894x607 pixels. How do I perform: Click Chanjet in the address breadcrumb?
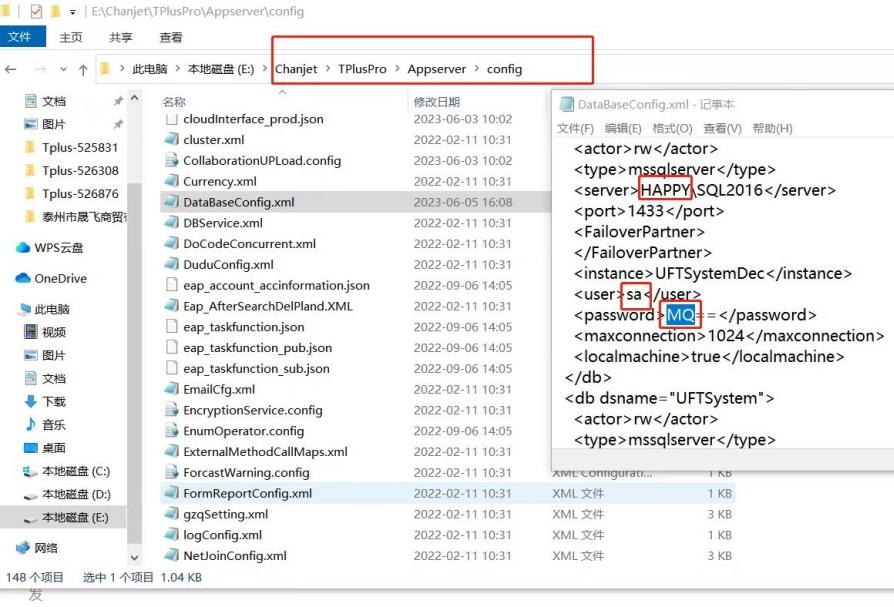[296, 69]
